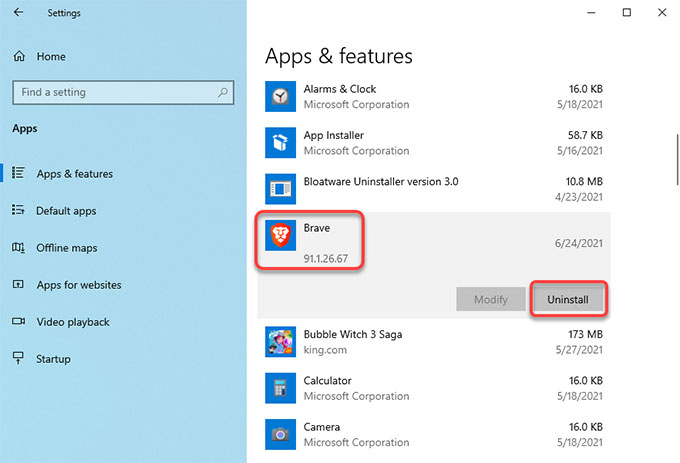Click the Bubble Witch 3 Saga icon
680x463 pixels.
(x=281, y=342)
